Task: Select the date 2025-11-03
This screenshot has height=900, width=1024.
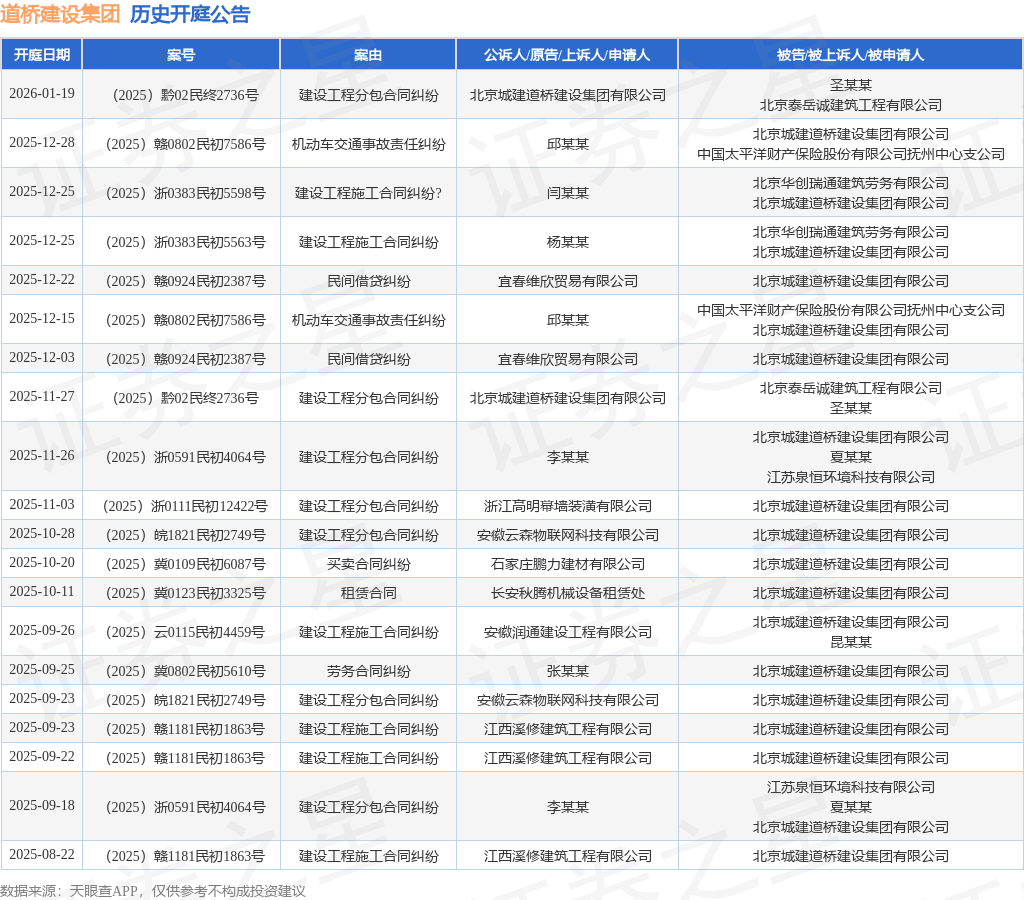Action: pyautogui.click(x=42, y=504)
